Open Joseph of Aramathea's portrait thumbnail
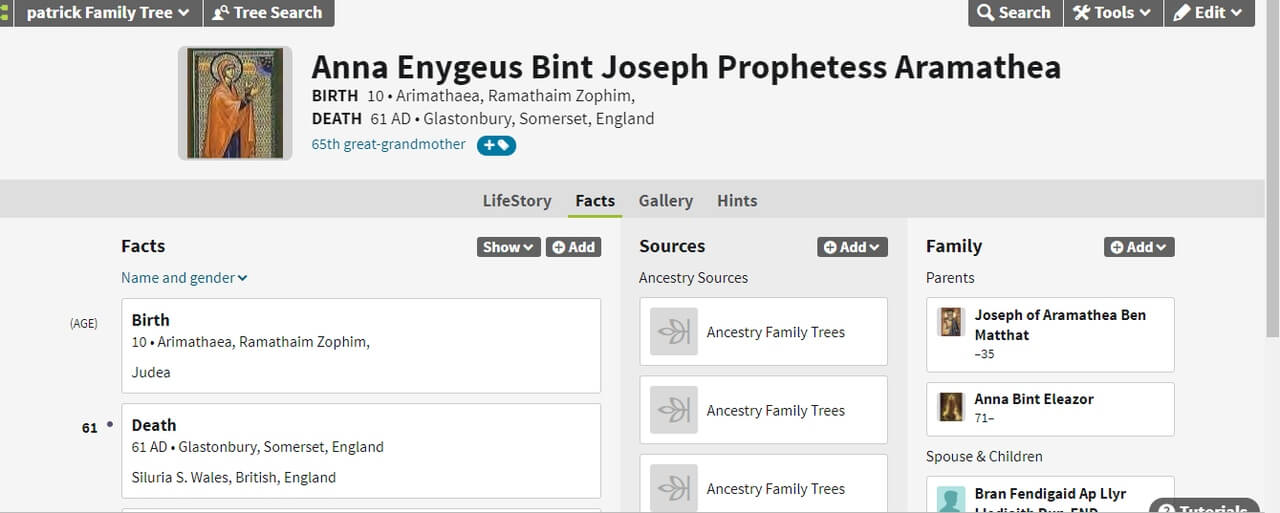 click(x=950, y=322)
